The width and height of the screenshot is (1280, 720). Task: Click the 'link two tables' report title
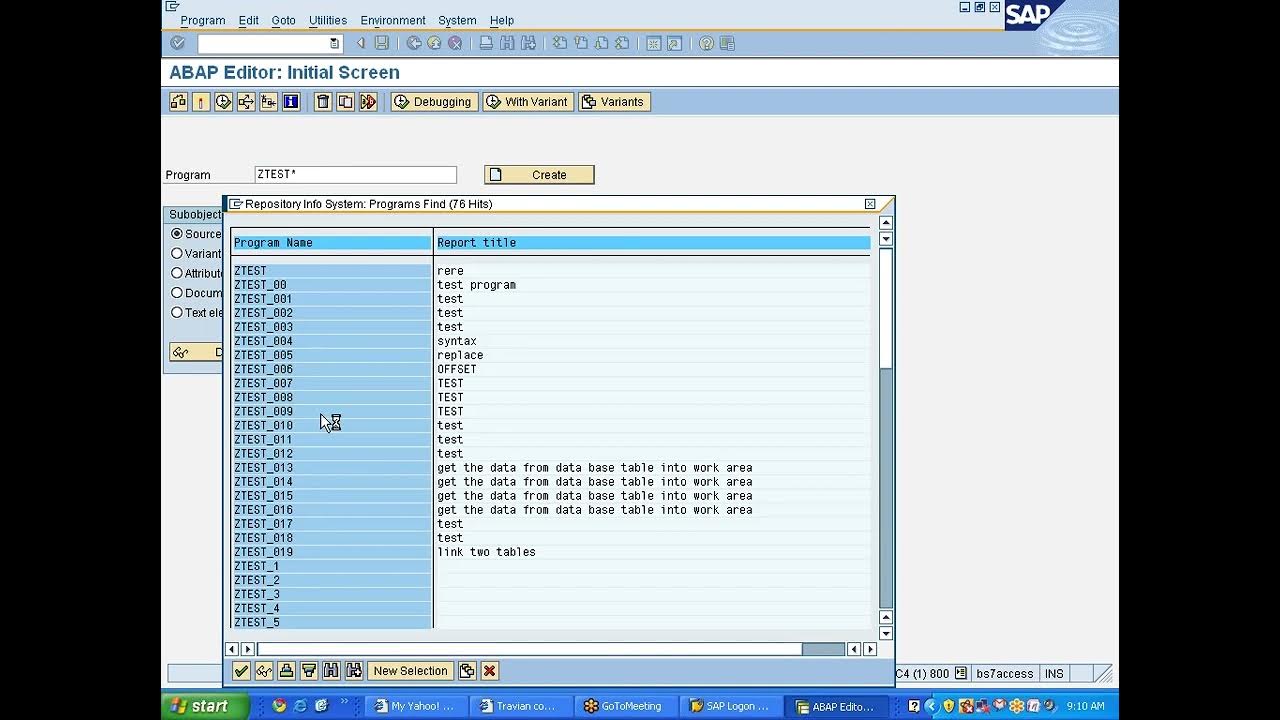[x=486, y=552]
